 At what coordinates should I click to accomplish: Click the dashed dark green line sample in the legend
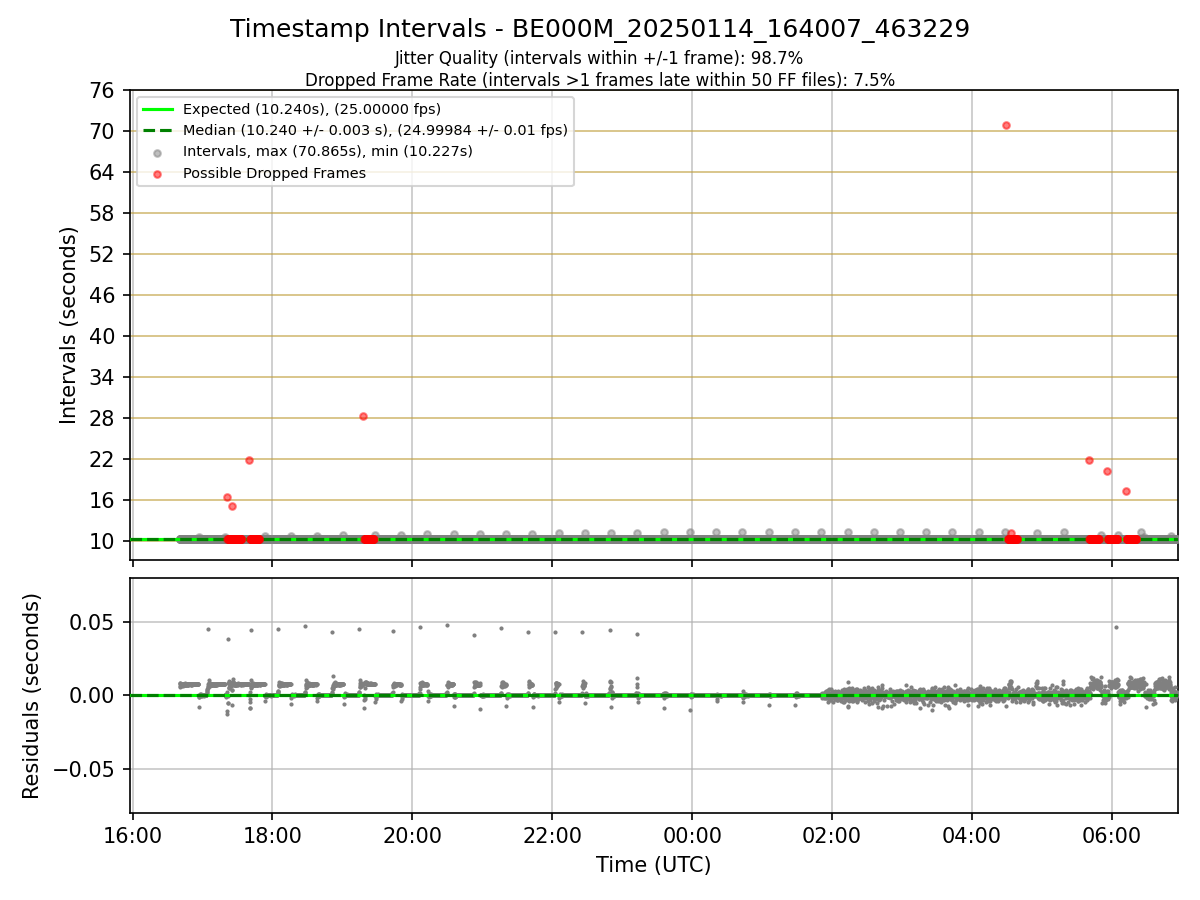pyautogui.click(x=158, y=130)
